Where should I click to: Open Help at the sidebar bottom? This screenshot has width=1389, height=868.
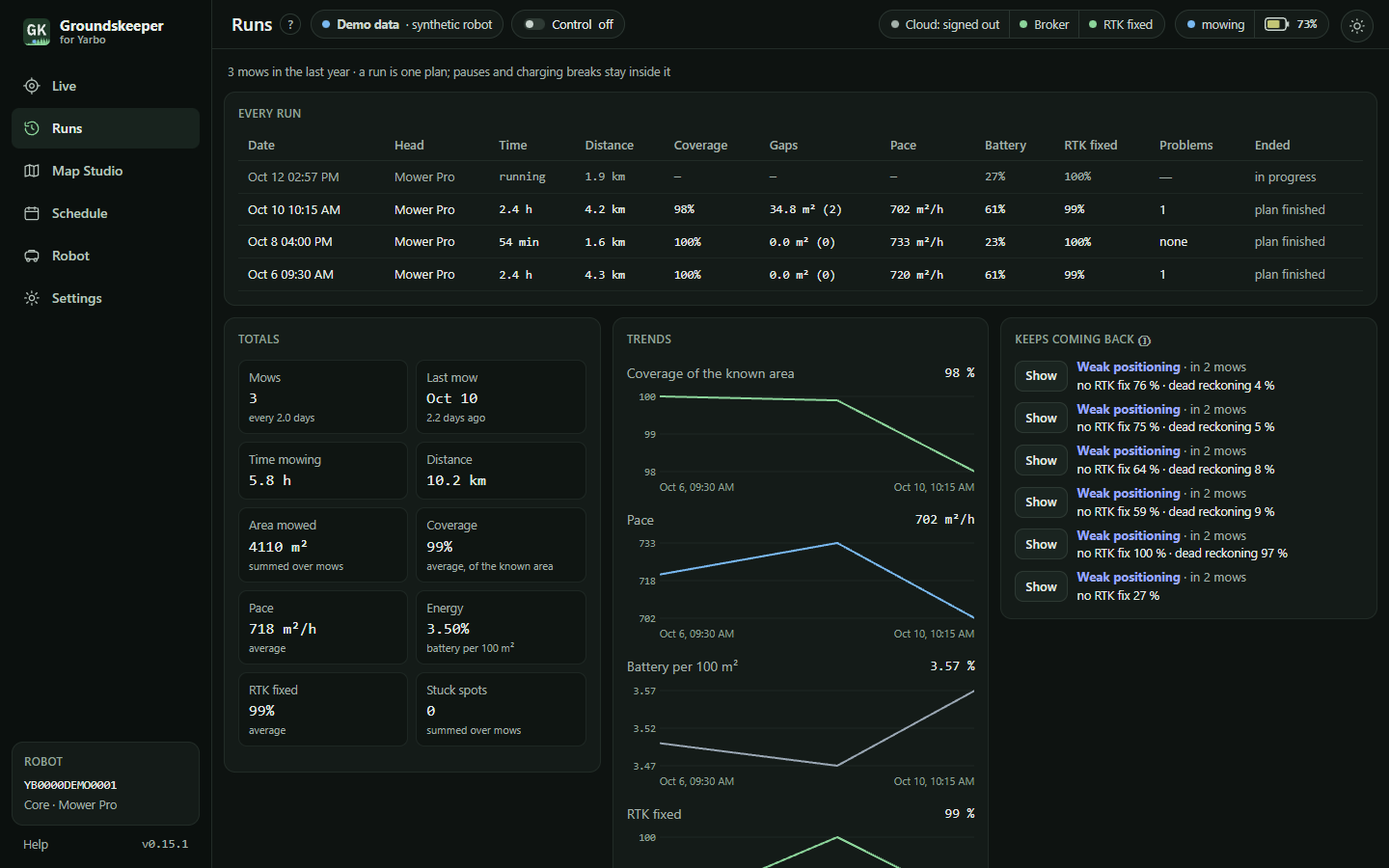(x=36, y=844)
